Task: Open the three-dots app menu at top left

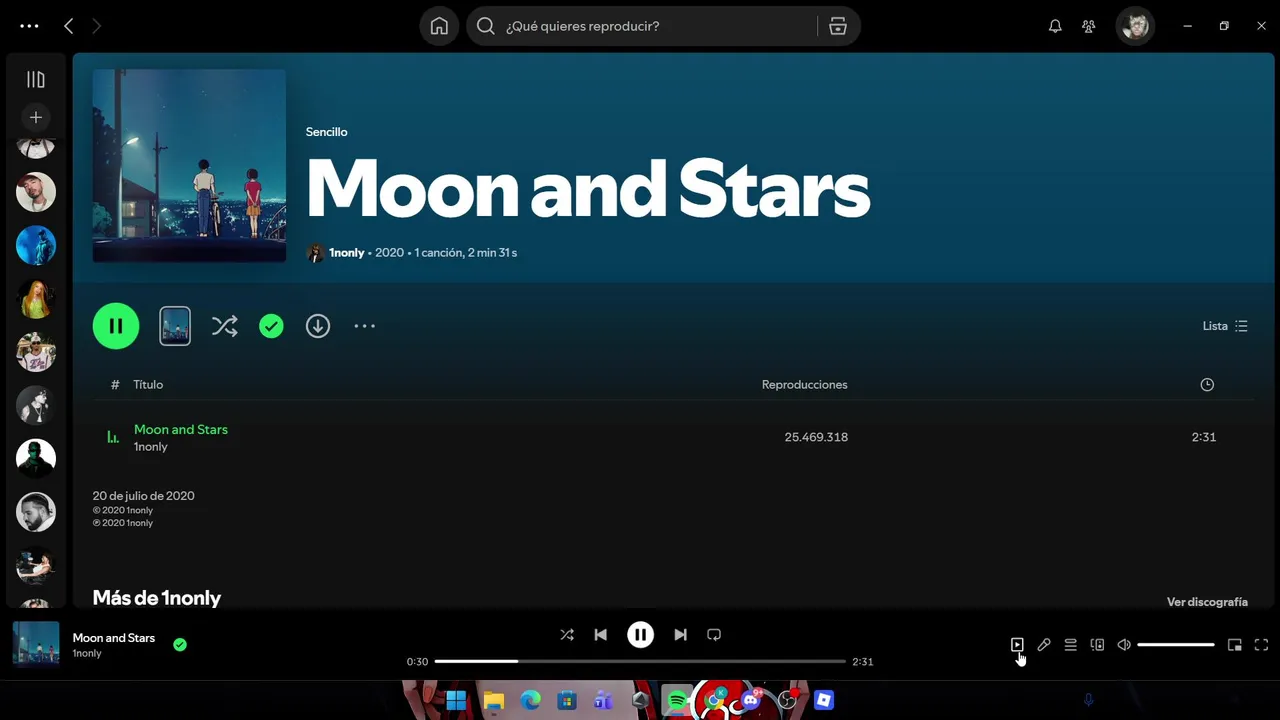Action: (x=29, y=26)
